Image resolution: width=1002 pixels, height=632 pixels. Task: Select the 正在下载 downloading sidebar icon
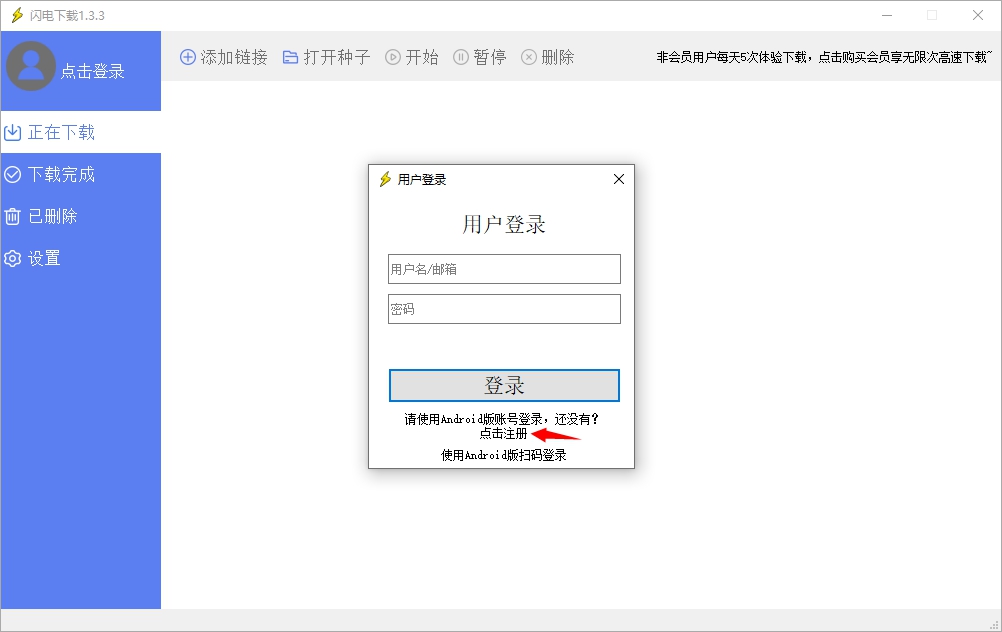(x=13, y=131)
